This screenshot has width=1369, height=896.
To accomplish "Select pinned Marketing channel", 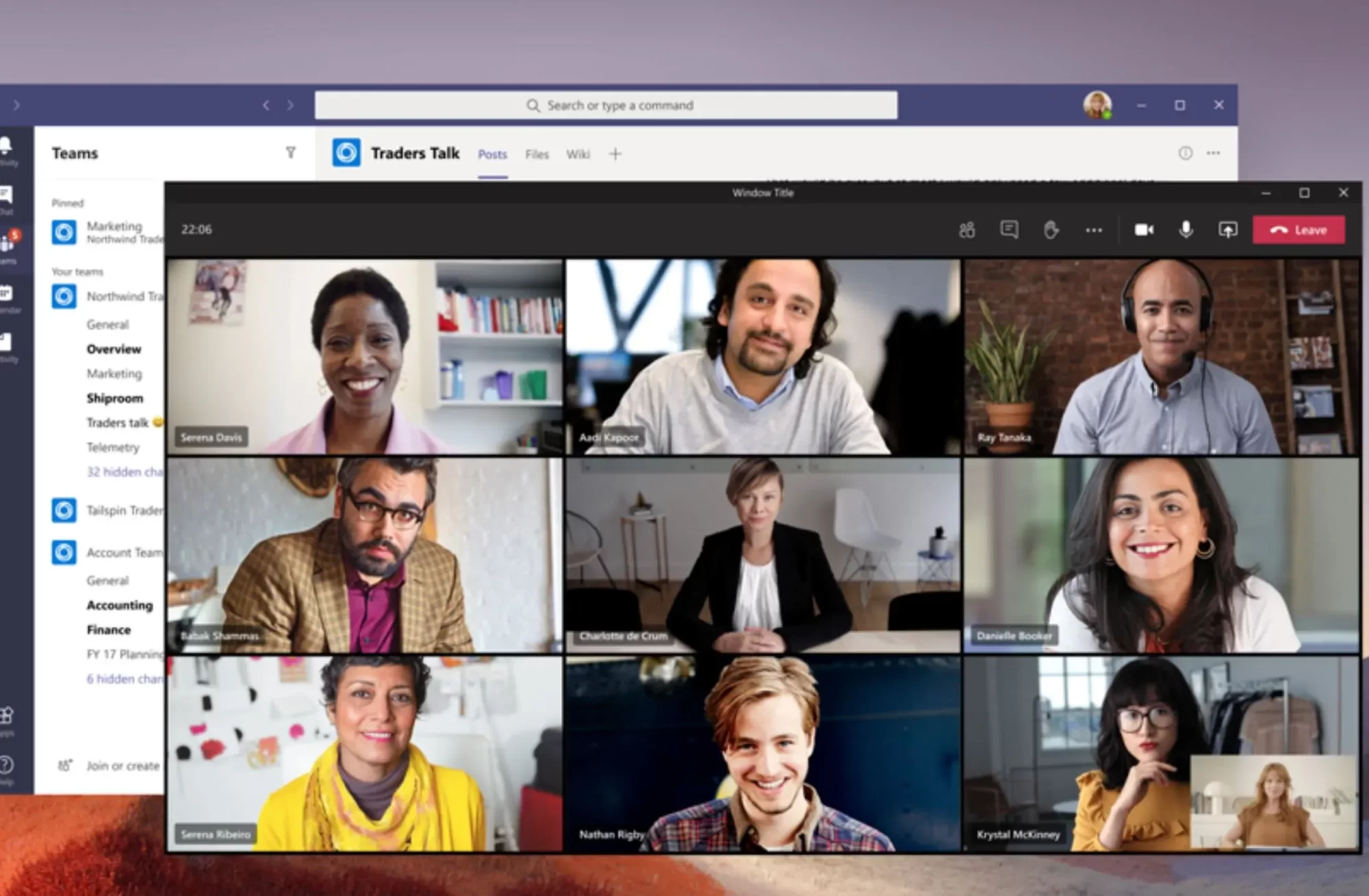I will pos(108,232).
